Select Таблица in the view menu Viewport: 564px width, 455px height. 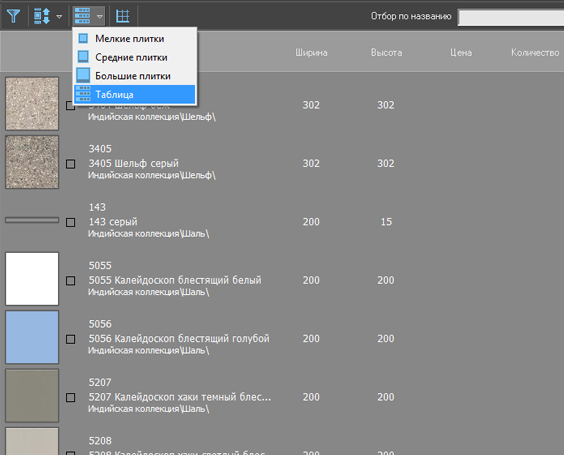click(x=135, y=94)
